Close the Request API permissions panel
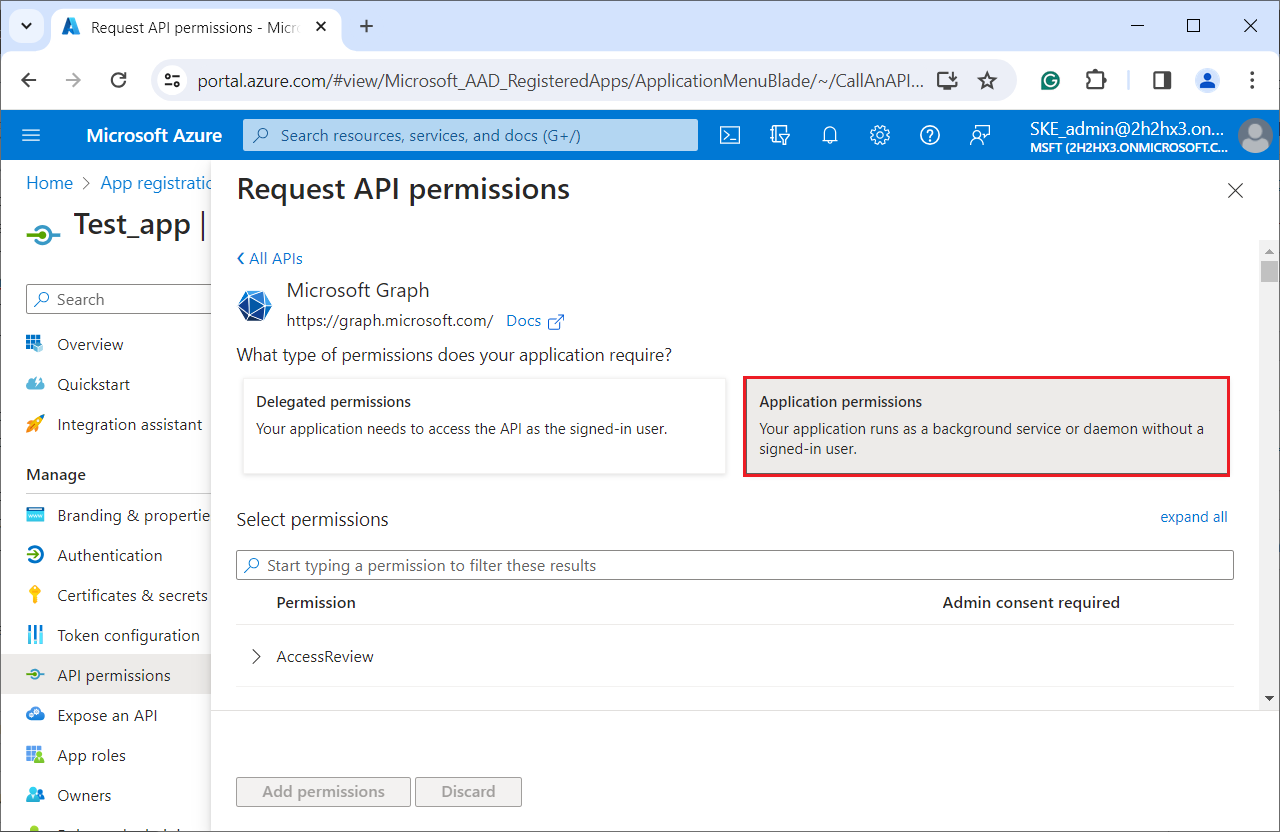The width and height of the screenshot is (1280, 832). coord(1235,191)
